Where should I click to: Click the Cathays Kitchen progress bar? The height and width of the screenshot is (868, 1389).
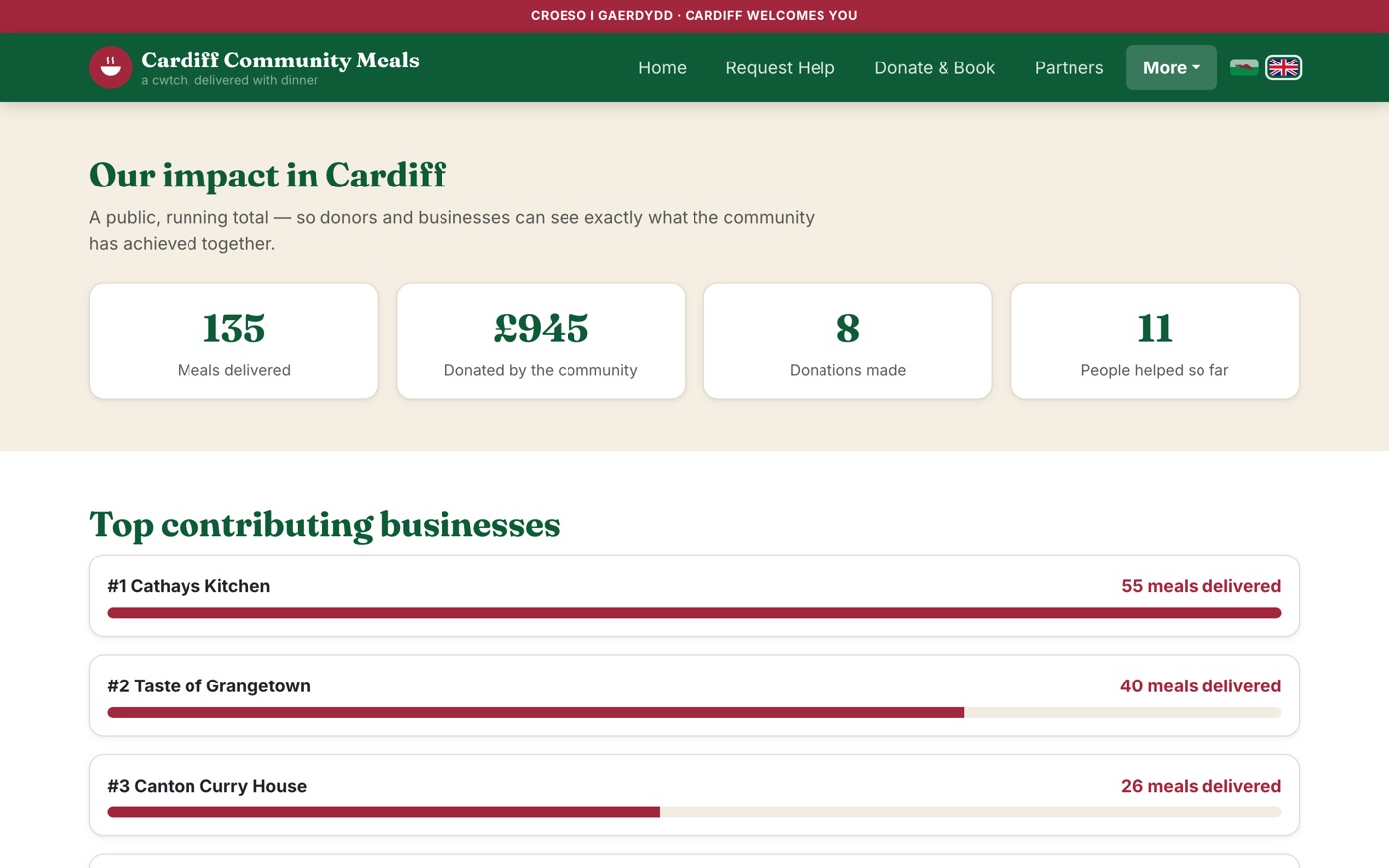pos(694,613)
